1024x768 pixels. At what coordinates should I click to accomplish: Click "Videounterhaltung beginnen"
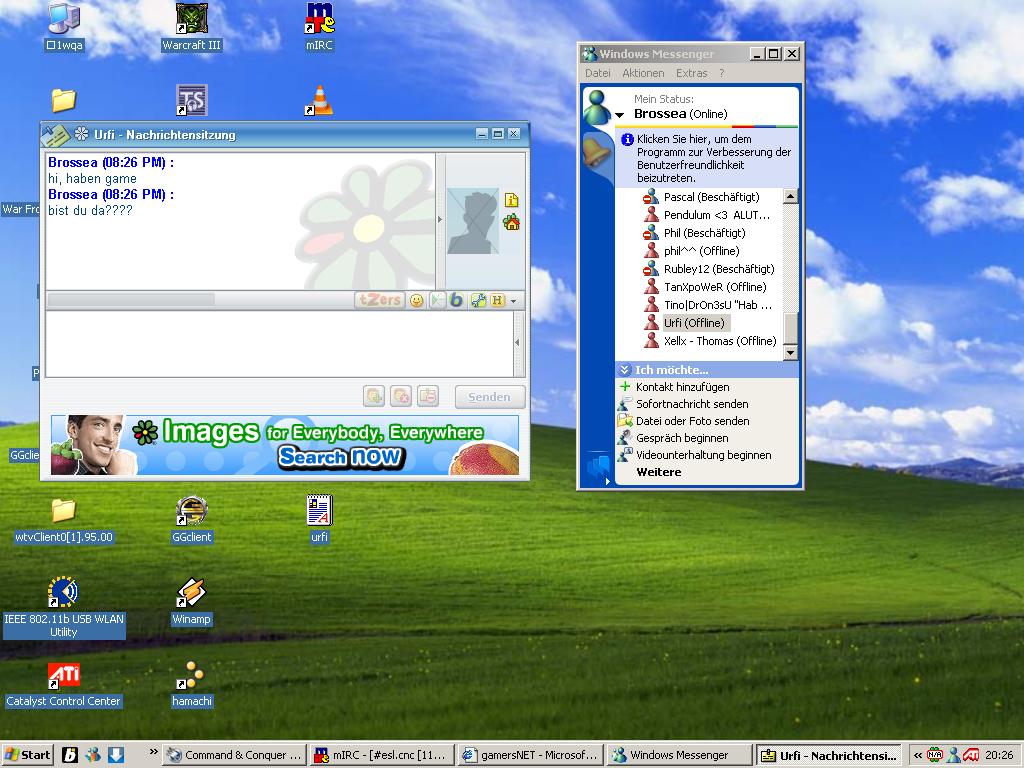point(704,455)
